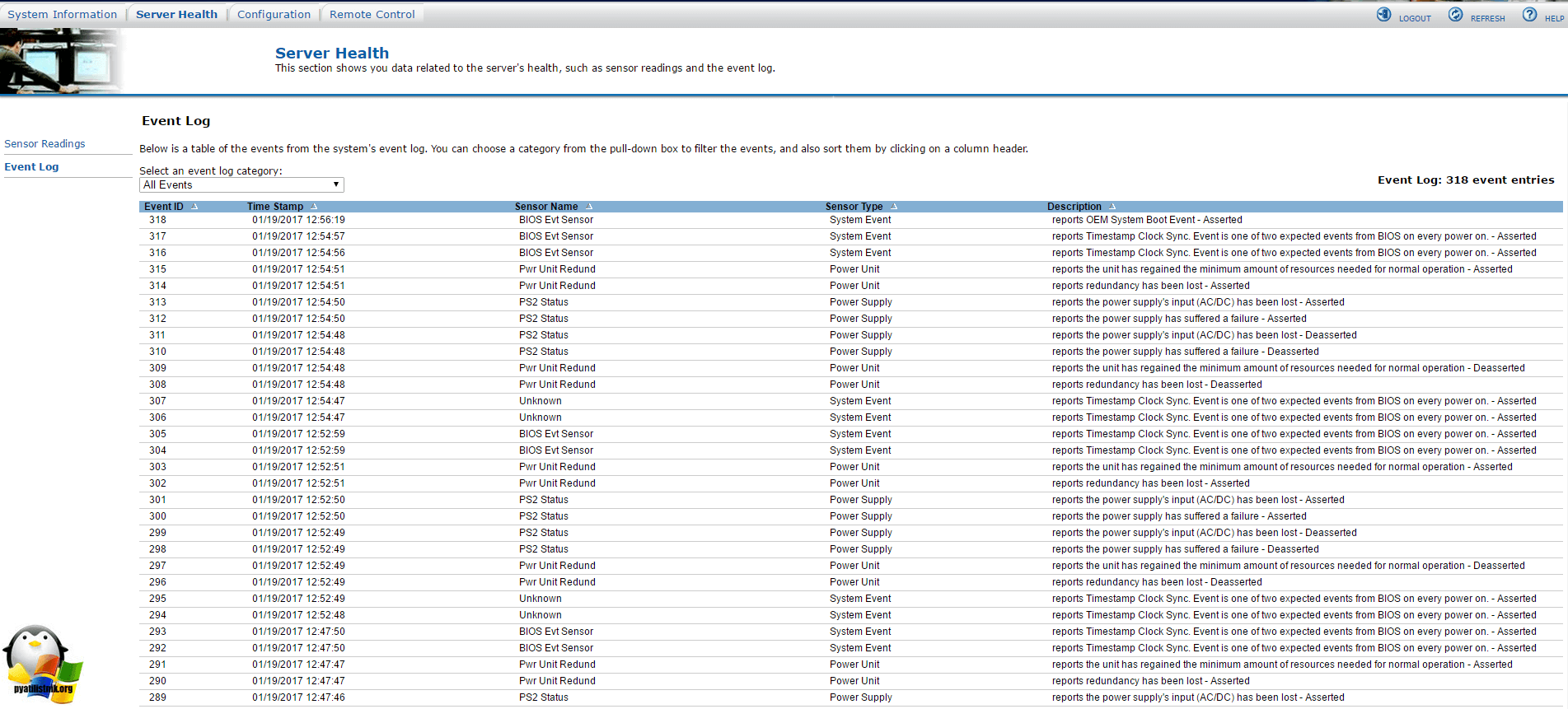The image size is (1568, 709).
Task: Click the Sensor Type sort arrow icon
Action: pos(894,207)
